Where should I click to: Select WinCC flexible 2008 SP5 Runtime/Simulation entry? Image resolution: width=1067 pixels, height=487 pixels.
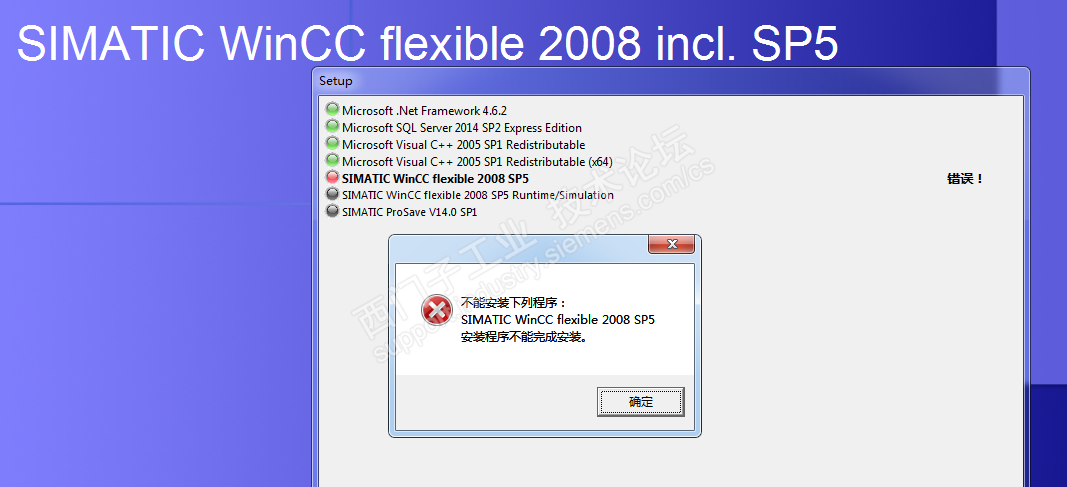tap(478, 195)
